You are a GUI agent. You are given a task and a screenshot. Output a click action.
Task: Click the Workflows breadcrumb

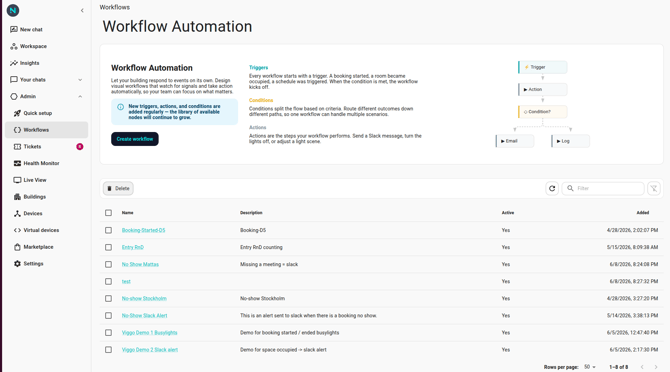(x=115, y=7)
